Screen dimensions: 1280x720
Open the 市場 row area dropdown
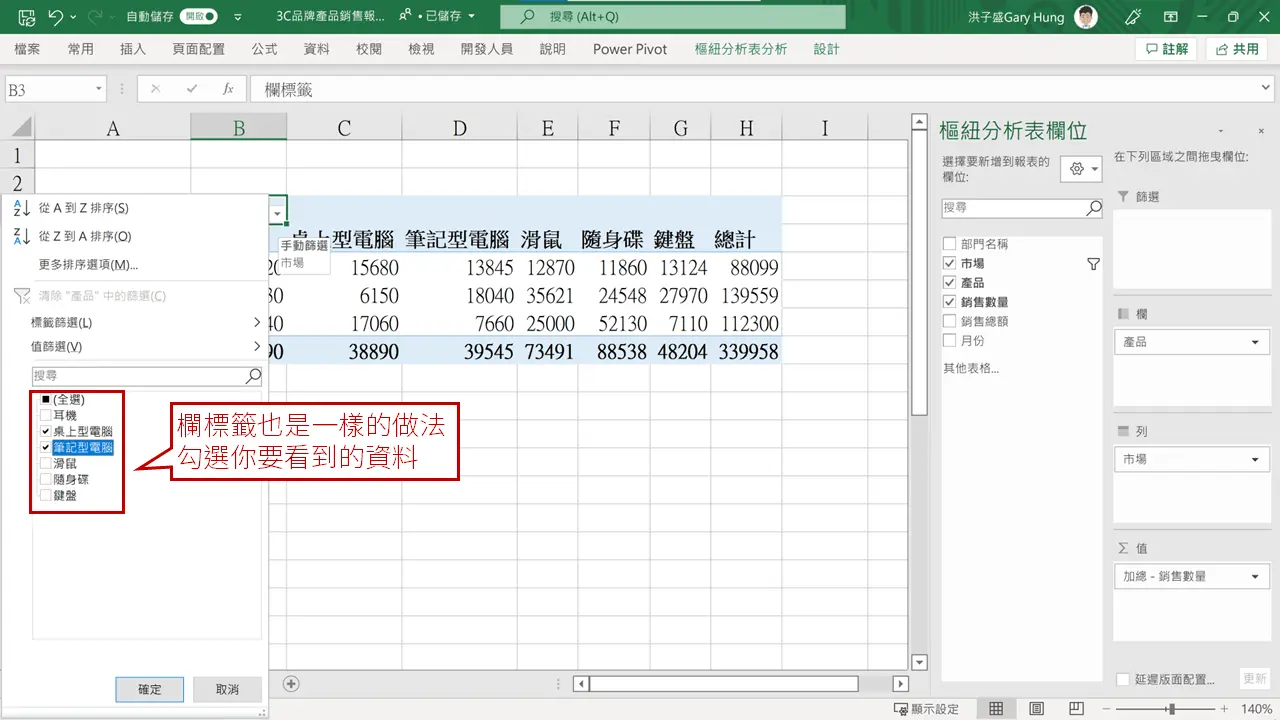pyautogui.click(x=1255, y=459)
